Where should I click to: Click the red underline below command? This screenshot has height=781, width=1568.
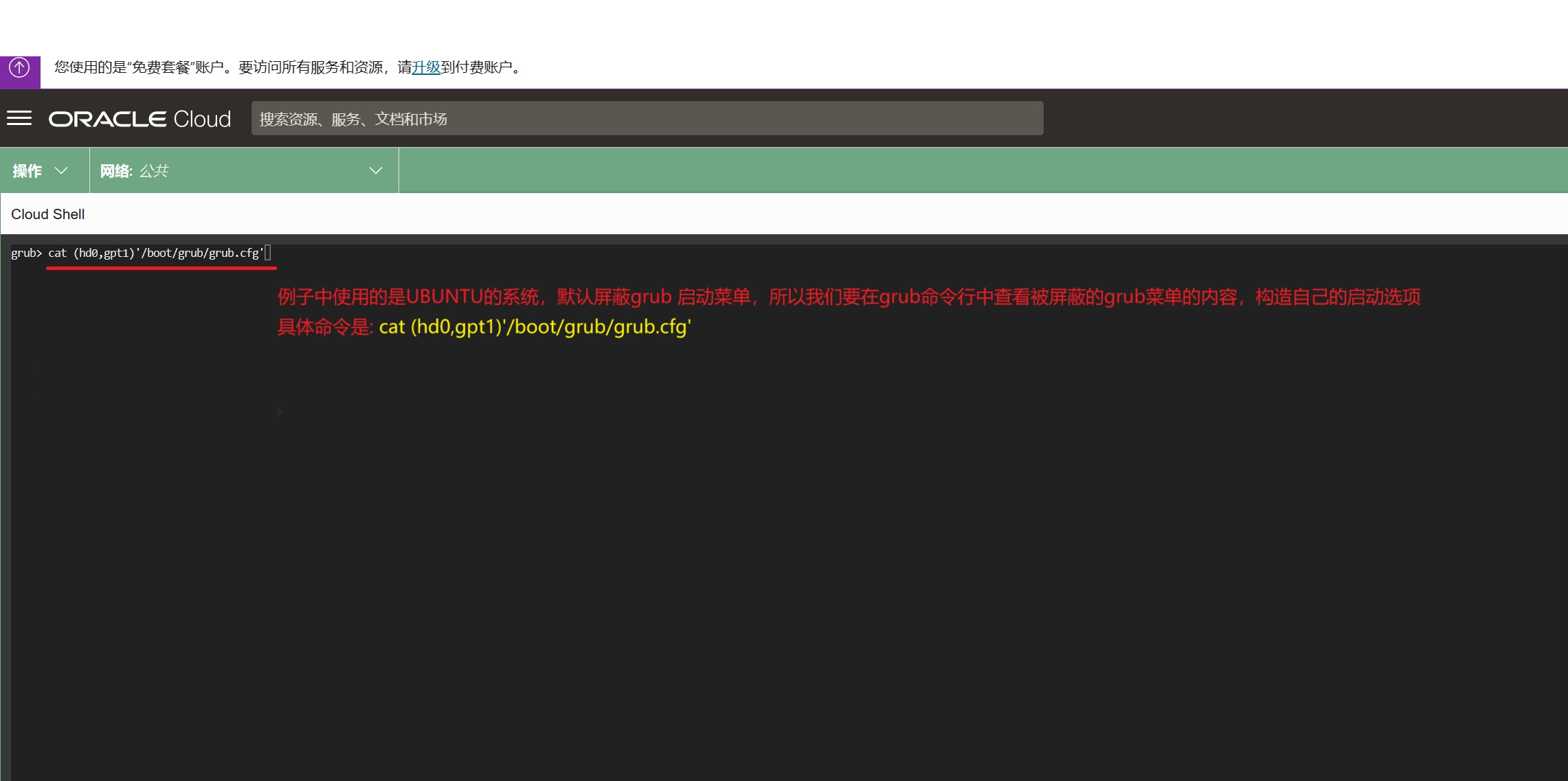click(161, 269)
